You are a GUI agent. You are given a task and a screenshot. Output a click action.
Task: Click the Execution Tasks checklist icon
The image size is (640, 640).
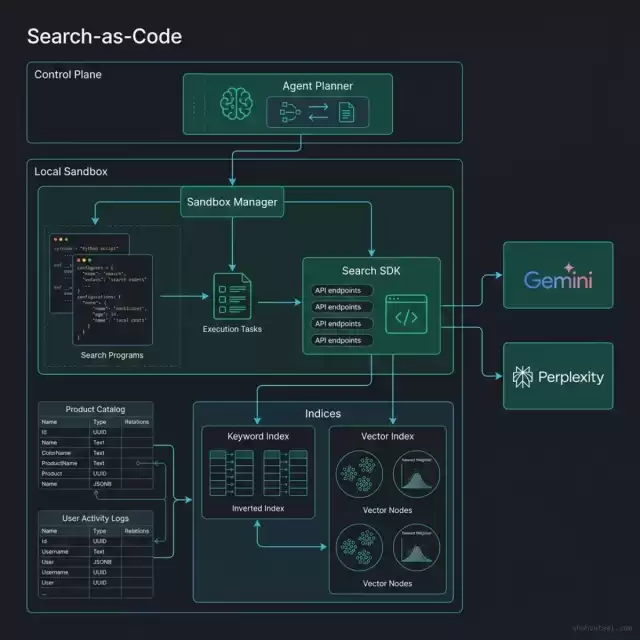[x=232, y=296]
